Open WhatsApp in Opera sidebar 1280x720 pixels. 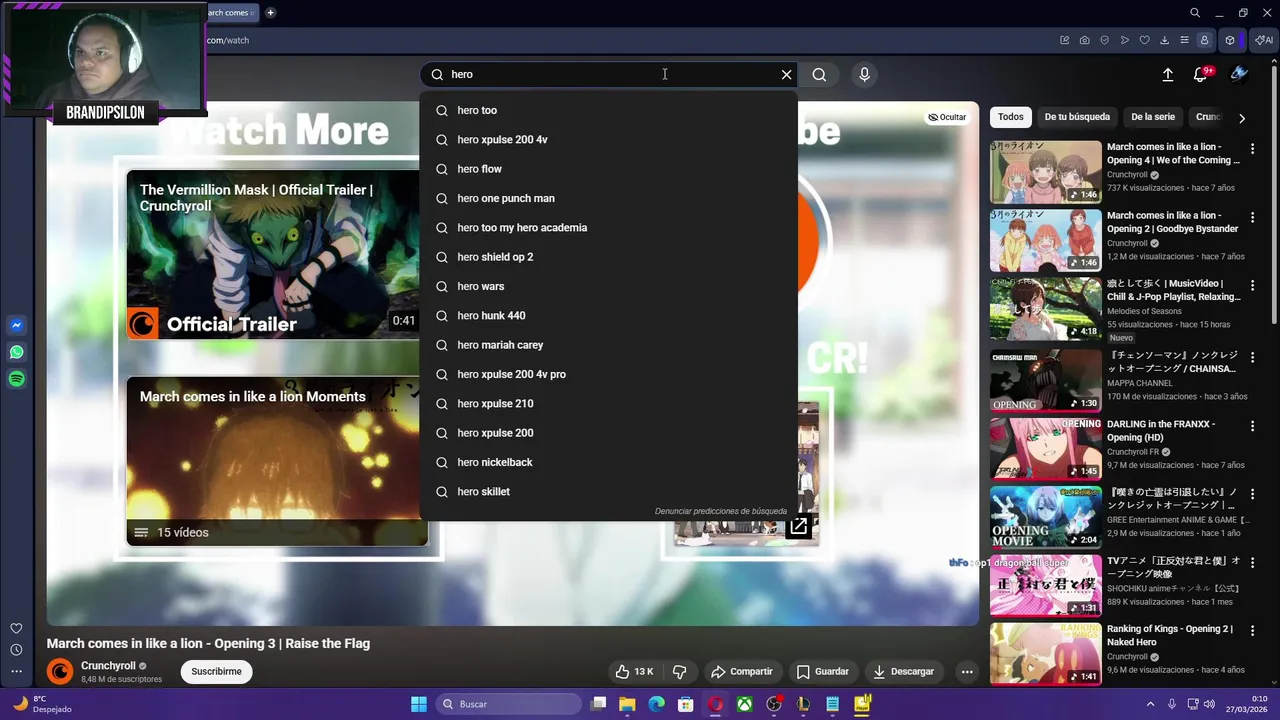(16, 352)
